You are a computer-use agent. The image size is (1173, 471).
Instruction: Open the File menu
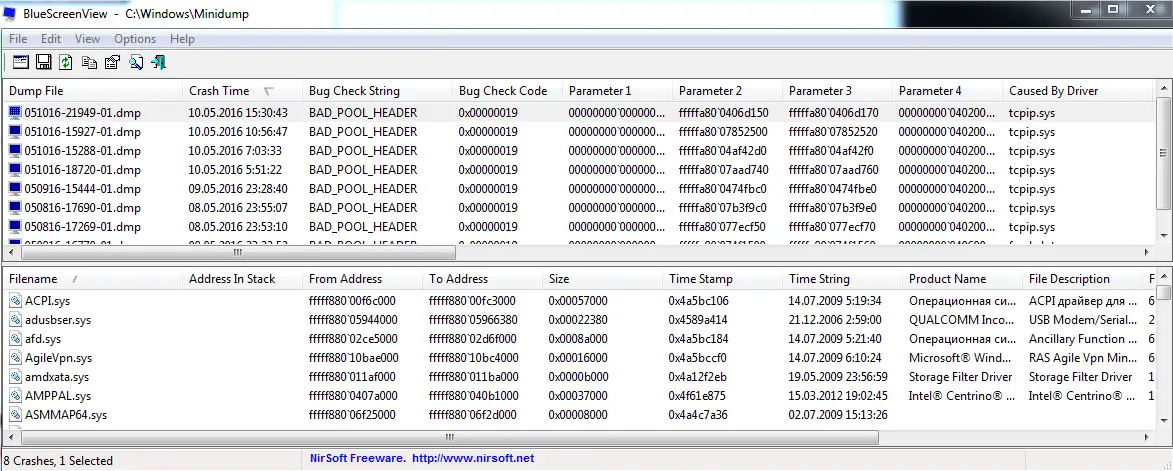tap(18, 39)
